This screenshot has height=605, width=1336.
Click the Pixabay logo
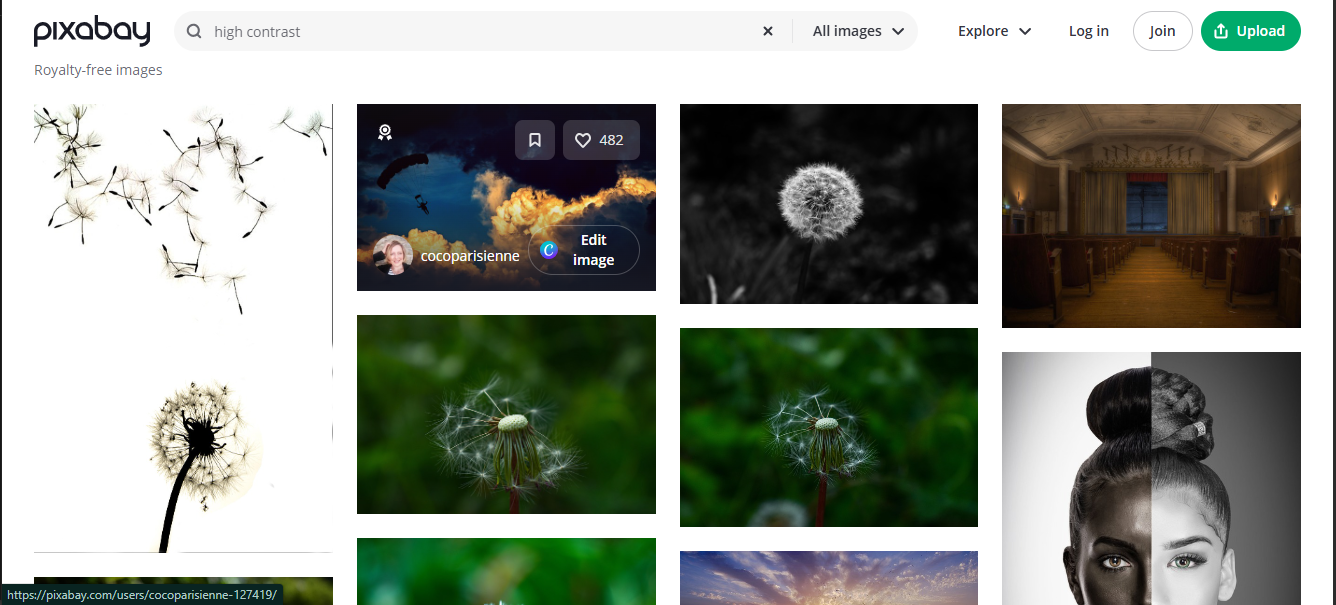[x=92, y=31]
